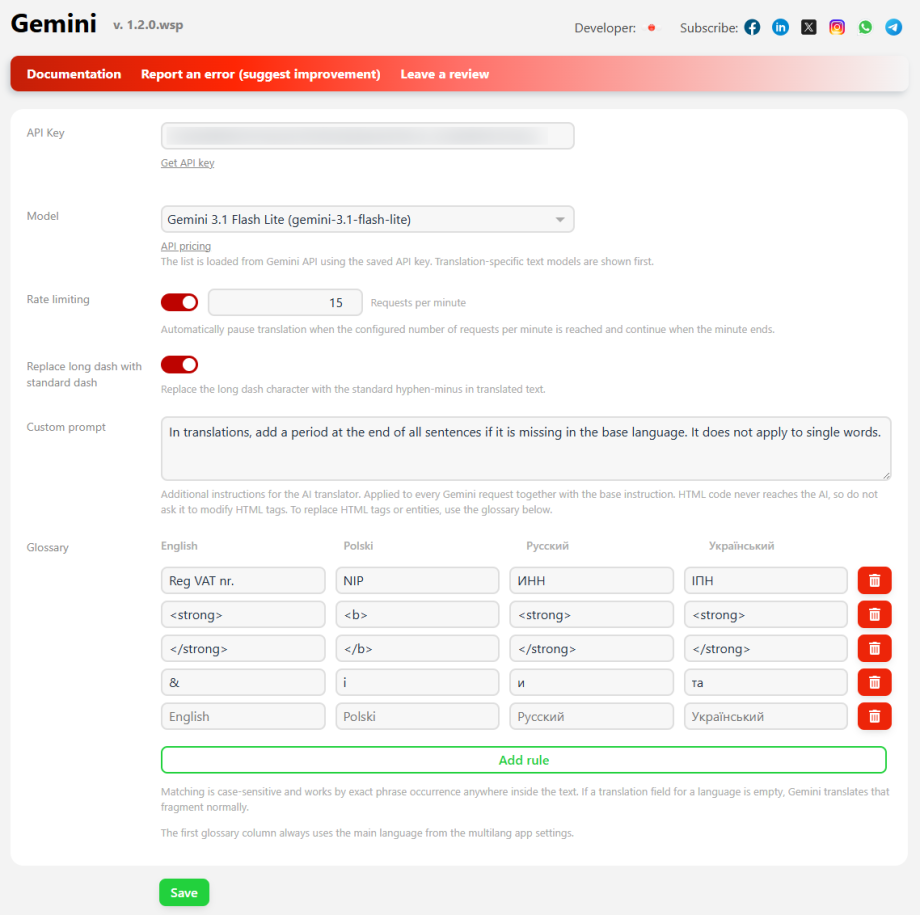Edit the English '&' glossary field
Image resolution: width=920 pixels, height=915 pixels.
pos(243,683)
